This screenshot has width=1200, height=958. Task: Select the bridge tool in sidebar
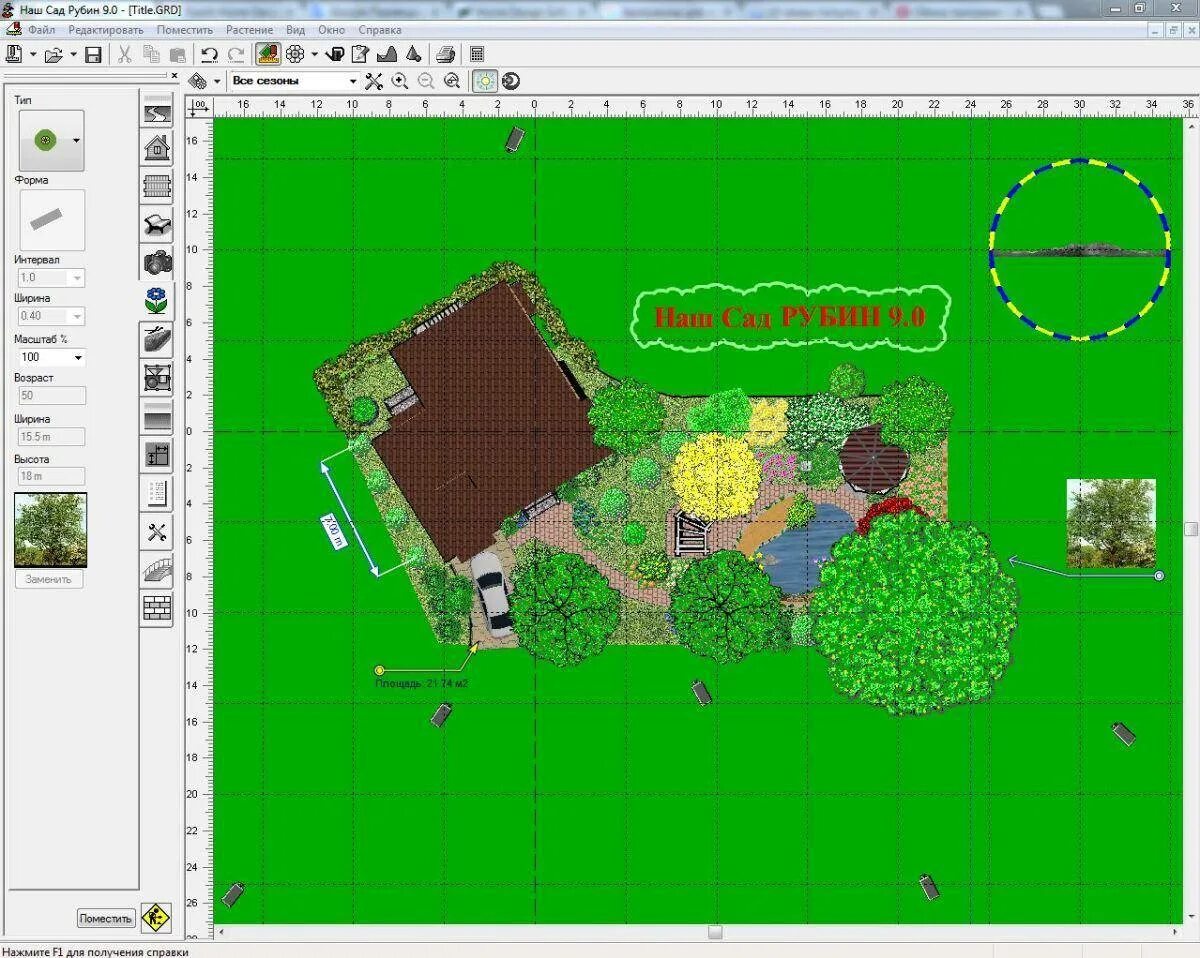coord(157,570)
